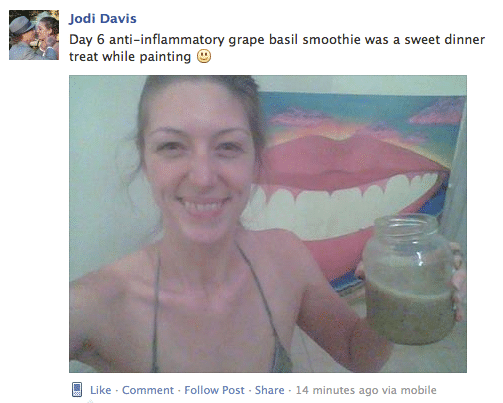Screen dimensions: 503x403
Task: Click the "Day 6 anti-inflammatory" post text line
Action: 277,40
